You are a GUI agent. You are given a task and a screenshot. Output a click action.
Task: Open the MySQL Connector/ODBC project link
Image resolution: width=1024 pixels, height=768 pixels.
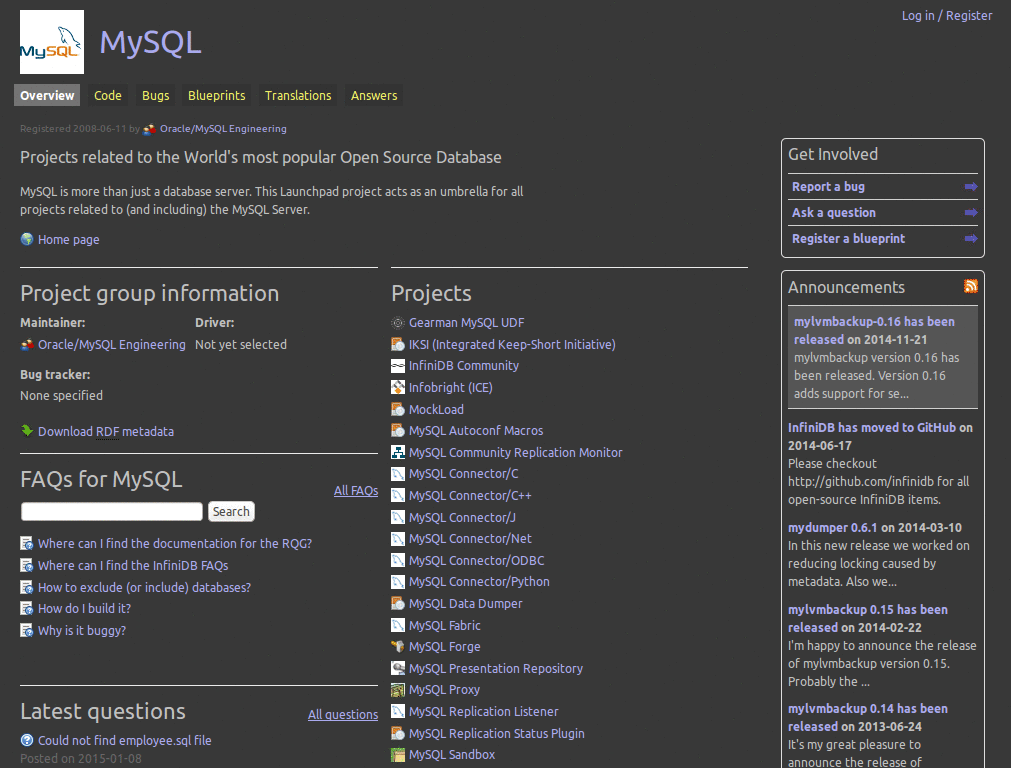tap(477, 560)
